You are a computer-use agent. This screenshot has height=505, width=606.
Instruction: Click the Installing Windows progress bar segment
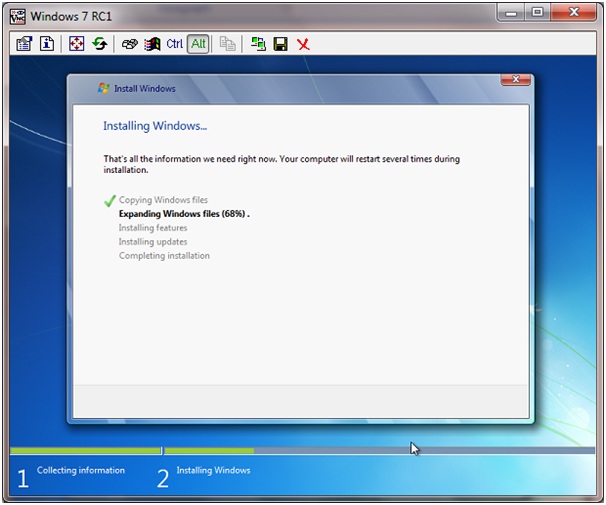click(380, 451)
